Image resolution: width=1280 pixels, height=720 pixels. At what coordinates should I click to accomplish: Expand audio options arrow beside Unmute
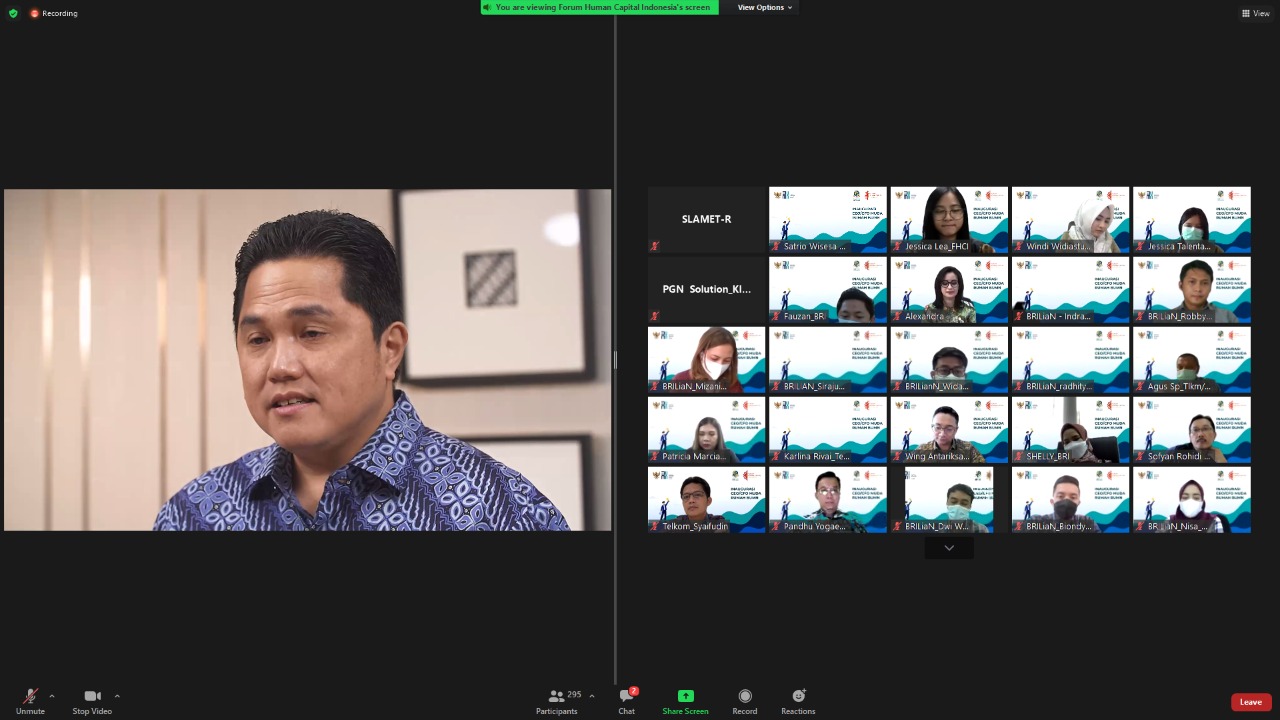[52, 696]
